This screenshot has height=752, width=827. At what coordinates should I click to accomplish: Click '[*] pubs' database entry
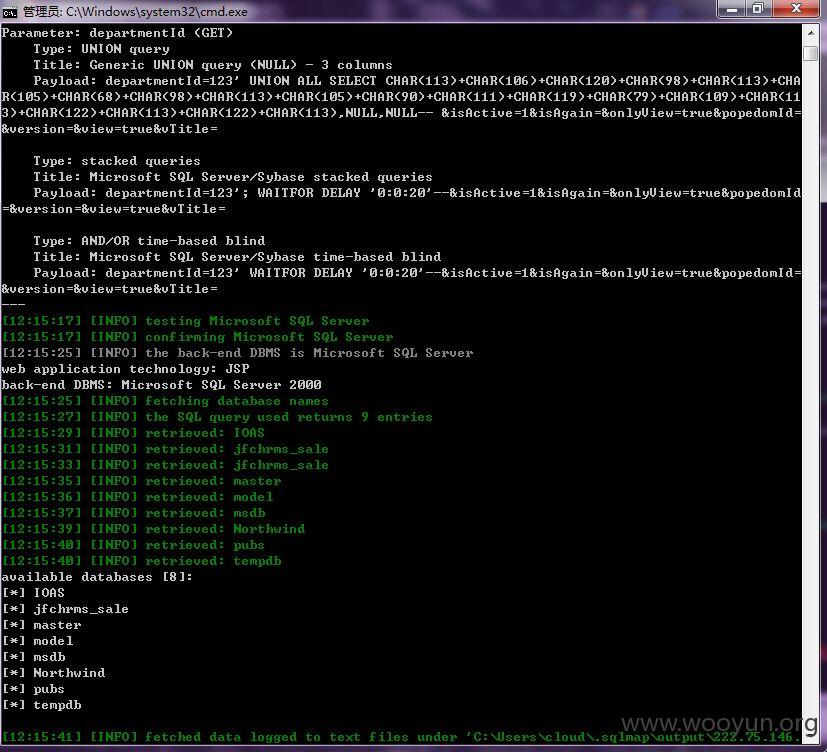[x=33, y=689]
